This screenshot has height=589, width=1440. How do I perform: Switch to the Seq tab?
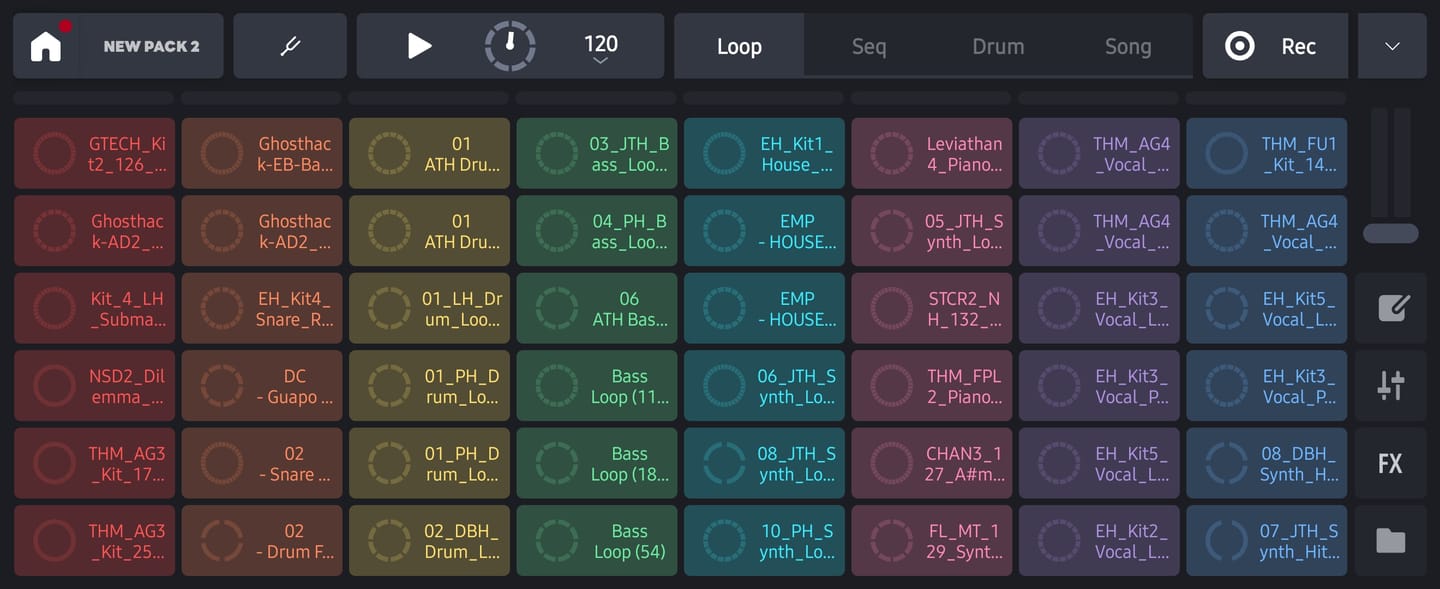[869, 46]
